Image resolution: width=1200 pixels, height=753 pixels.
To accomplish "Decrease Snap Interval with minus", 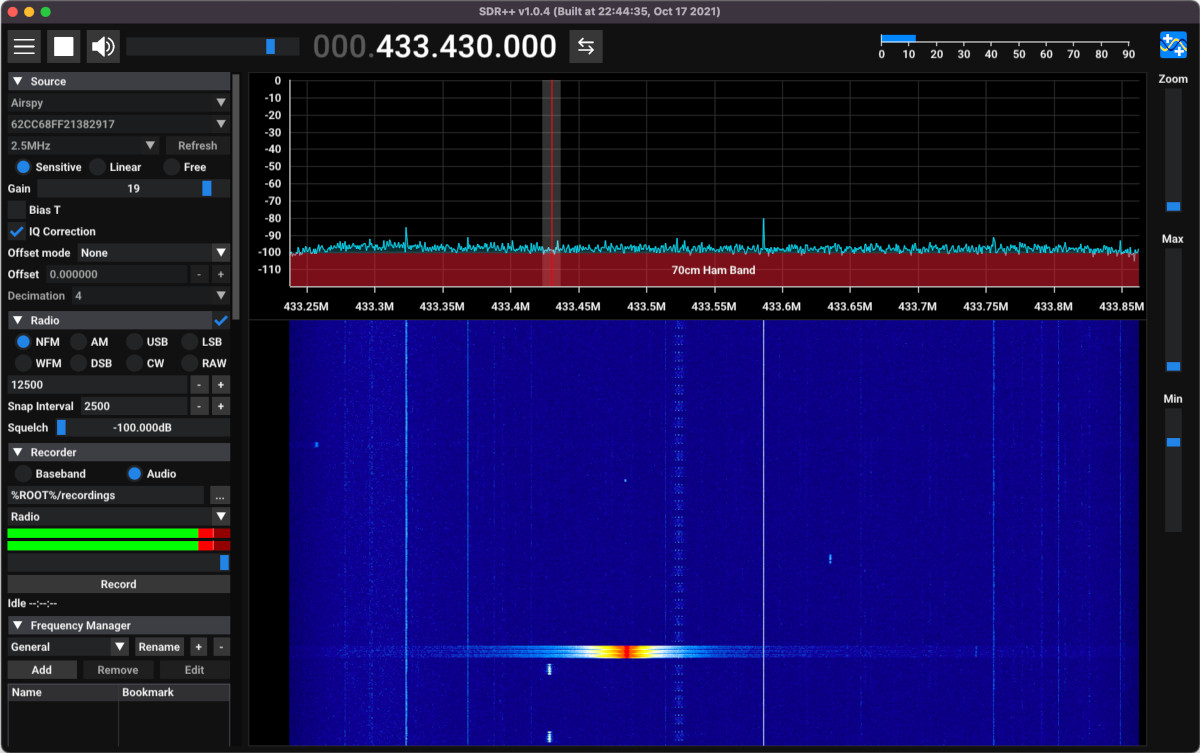I will click(x=200, y=406).
